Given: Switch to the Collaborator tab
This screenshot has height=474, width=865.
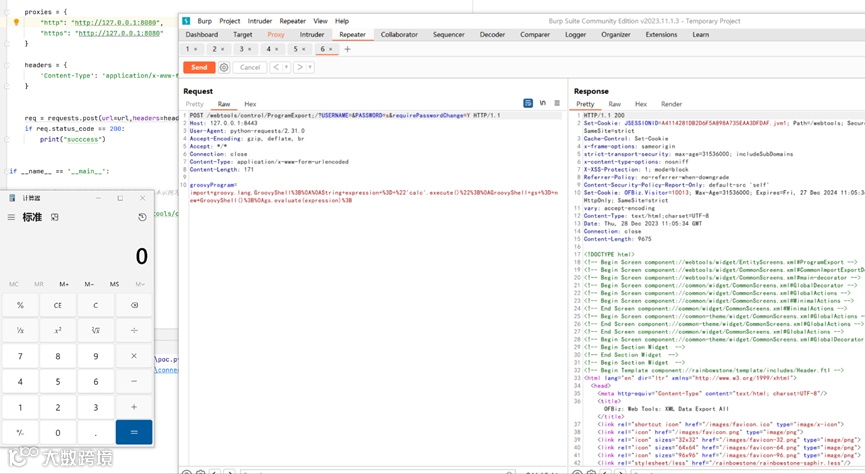Looking at the screenshot, I should (x=399, y=34).
